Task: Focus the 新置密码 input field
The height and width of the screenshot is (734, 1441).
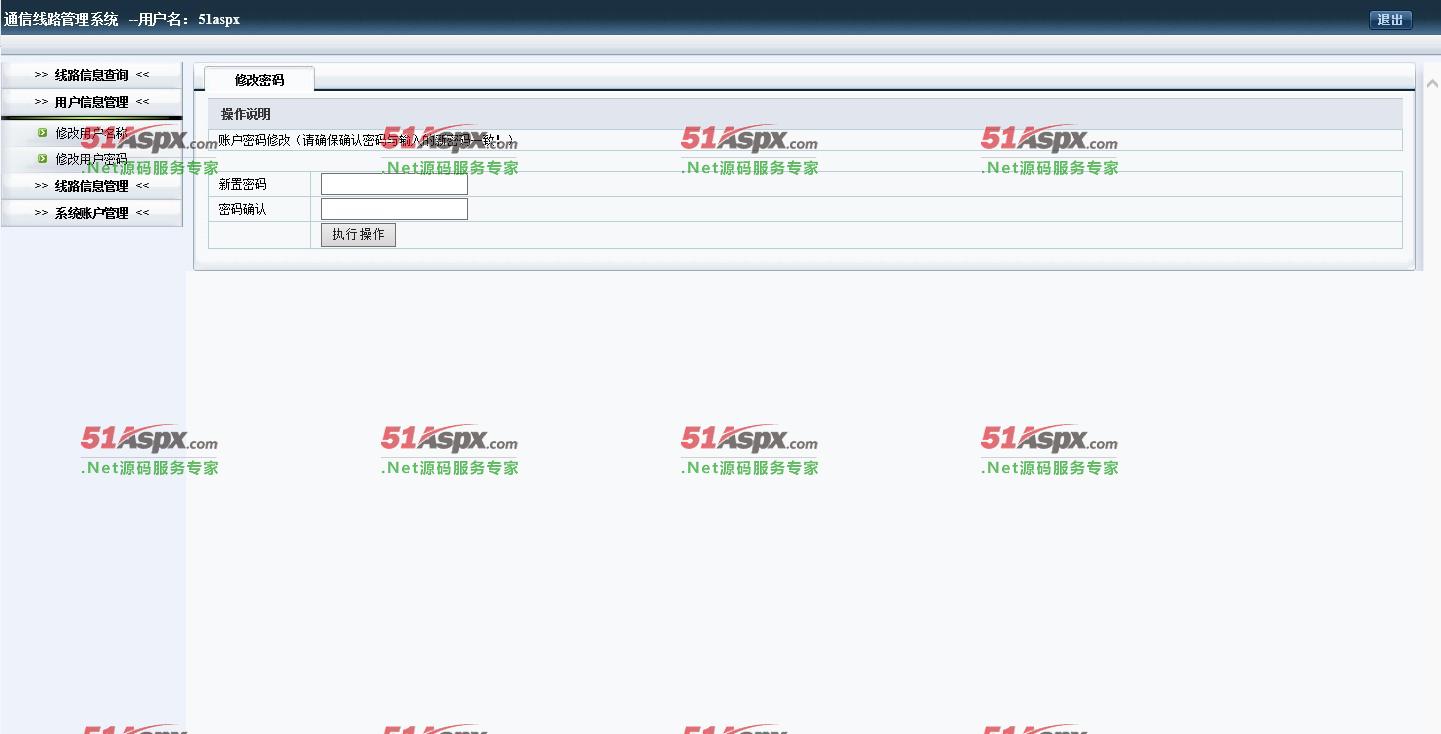Action: 394,184
